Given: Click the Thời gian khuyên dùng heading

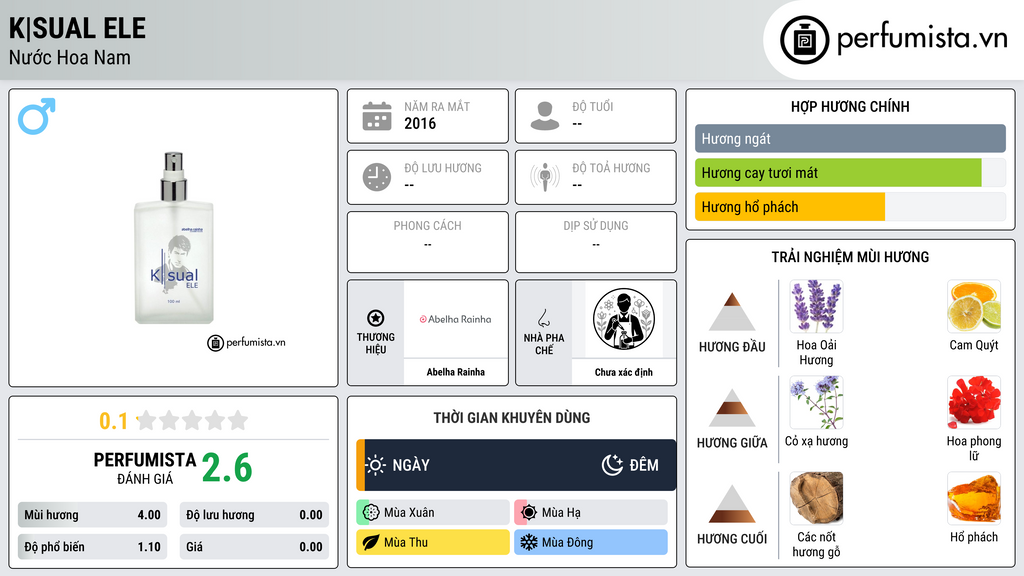Looking at the screenshot, I should click(512, 417).
